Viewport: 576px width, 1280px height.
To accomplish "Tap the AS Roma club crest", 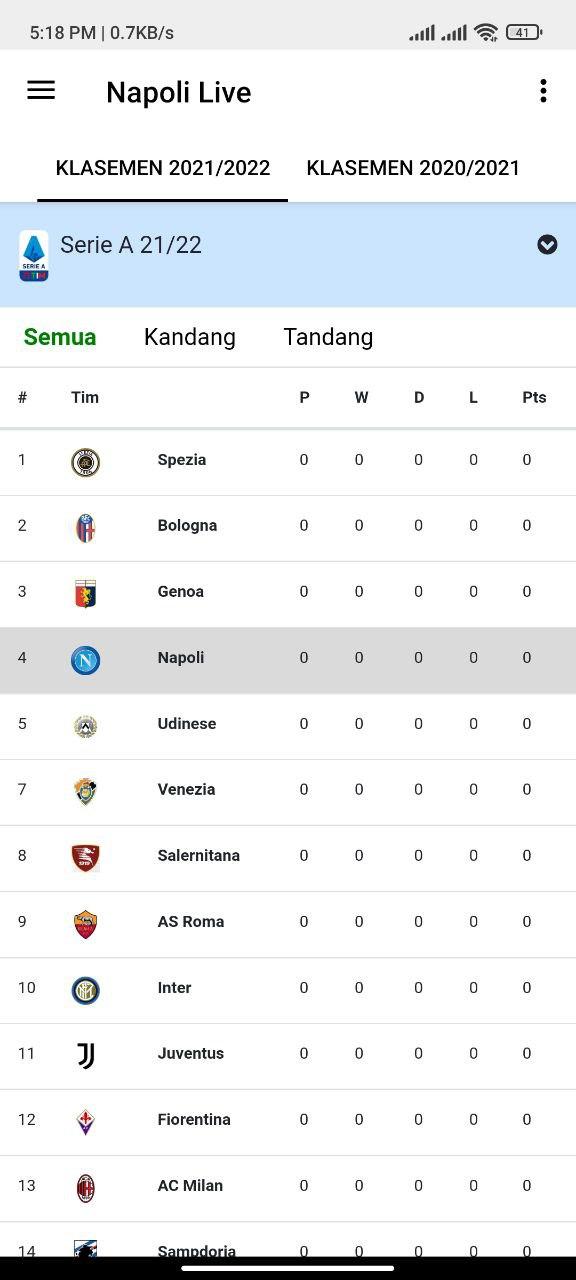I will coord(85,924).
